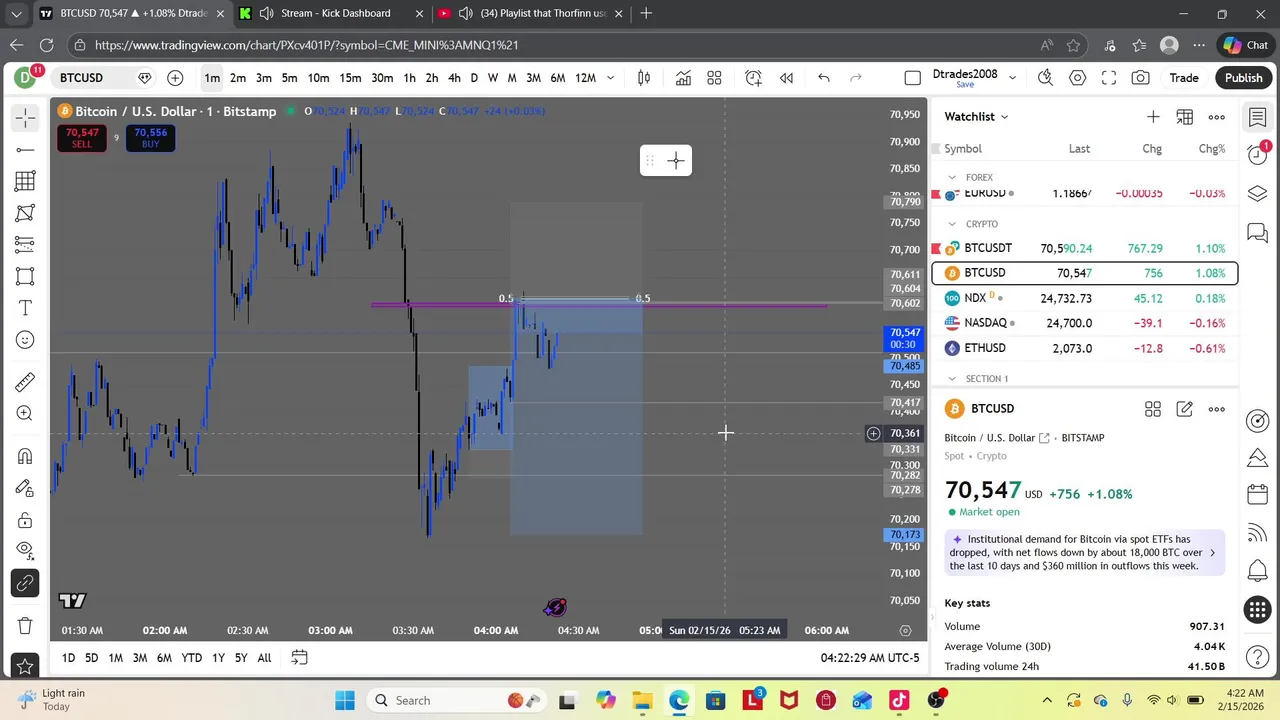Open timezone setting 04:22:29 AM UTC-5
This screenshot has height=720, width=1280.
point(870,658)
